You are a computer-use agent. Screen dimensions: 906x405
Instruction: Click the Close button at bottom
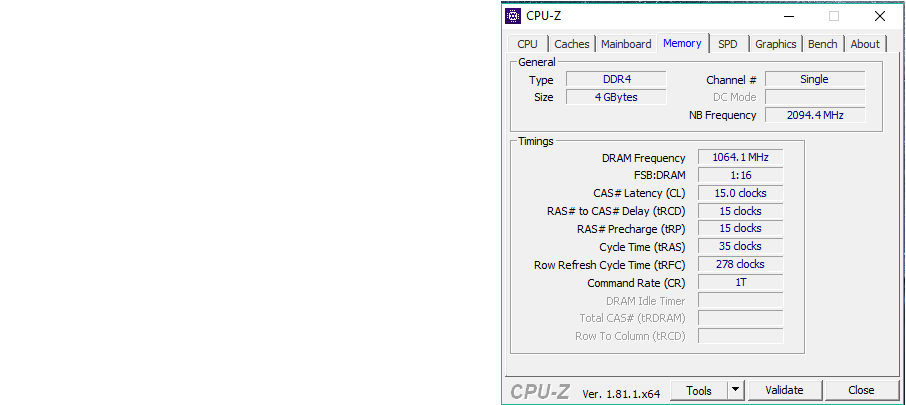[x=861, y=391]
